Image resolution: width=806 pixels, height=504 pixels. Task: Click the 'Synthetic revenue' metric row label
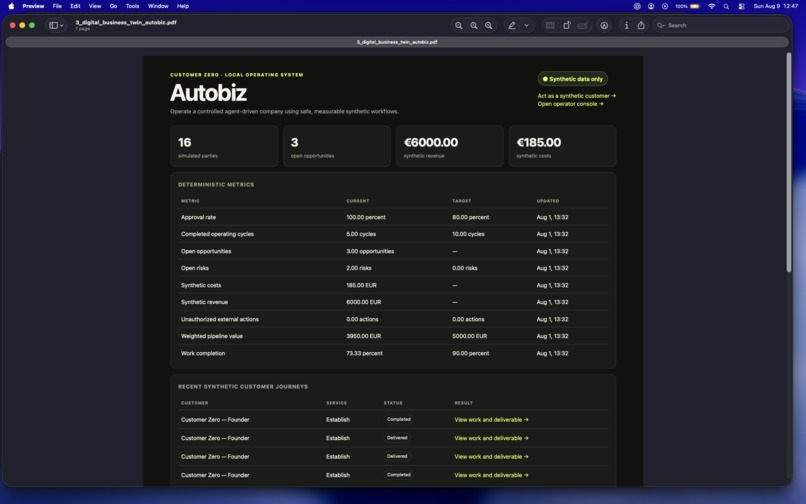pyautogui.click(x=204, y=302)
